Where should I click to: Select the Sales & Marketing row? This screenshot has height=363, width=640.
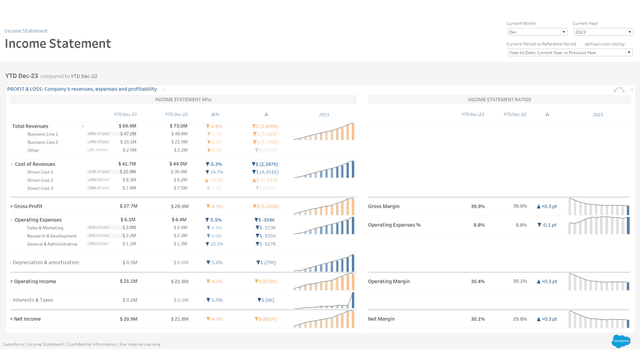click(x=45, y=228)
